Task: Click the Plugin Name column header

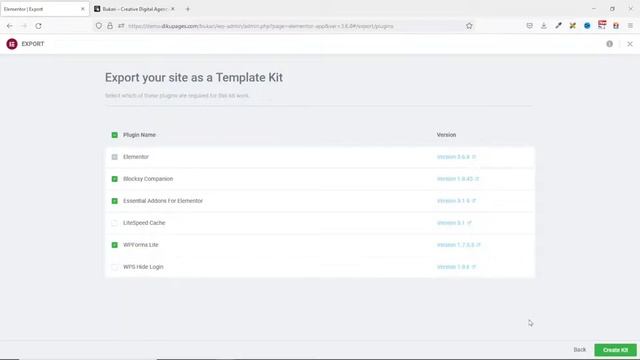Action: pyautogui.click(x=139, y=135)
